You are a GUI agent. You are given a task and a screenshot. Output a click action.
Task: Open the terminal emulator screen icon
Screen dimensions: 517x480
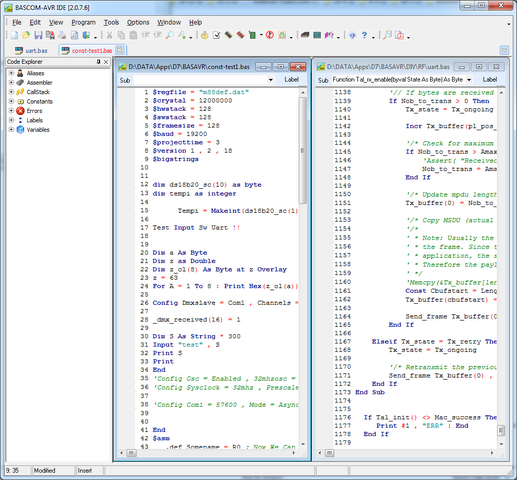click(x=317, y=35)
